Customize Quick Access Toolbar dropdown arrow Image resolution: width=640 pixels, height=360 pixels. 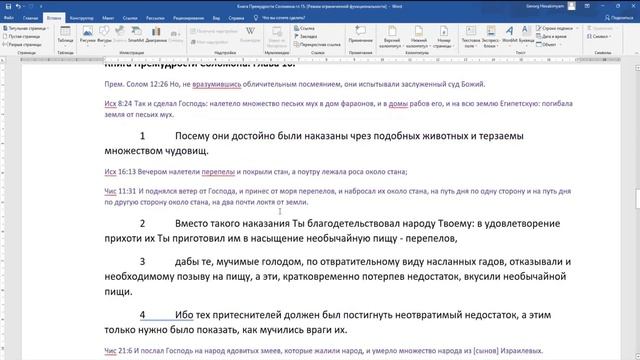(41, 6)
